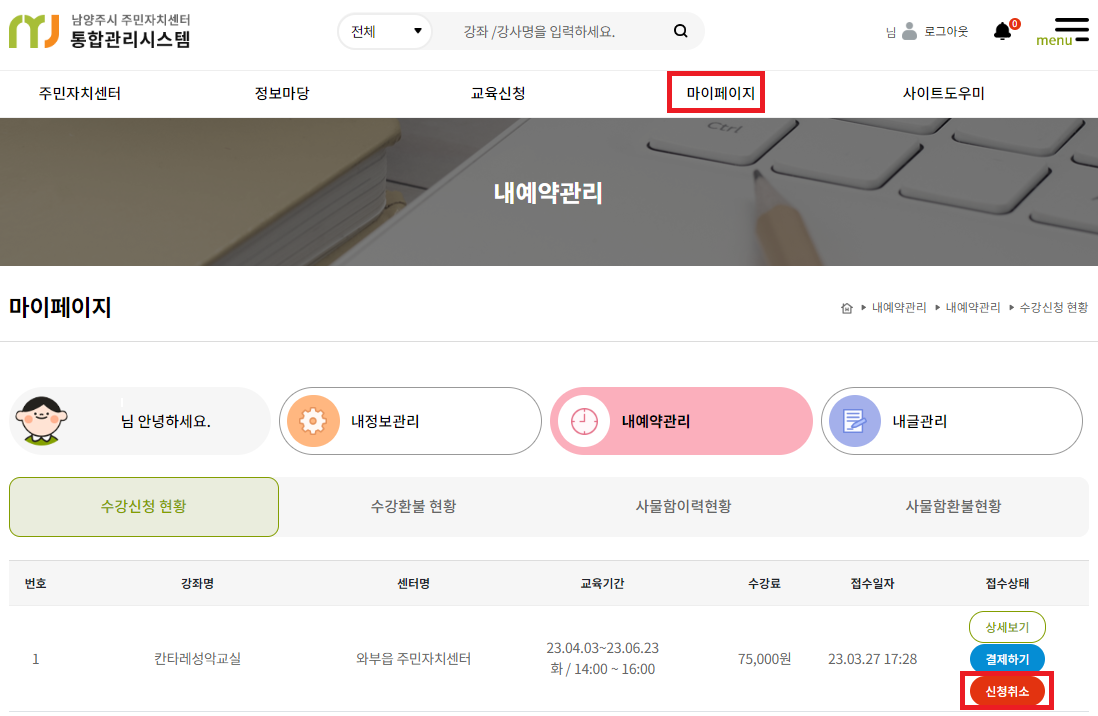Expand the 전체 search category dropdown
The image size is (1098, 716).
pos(386,31)
